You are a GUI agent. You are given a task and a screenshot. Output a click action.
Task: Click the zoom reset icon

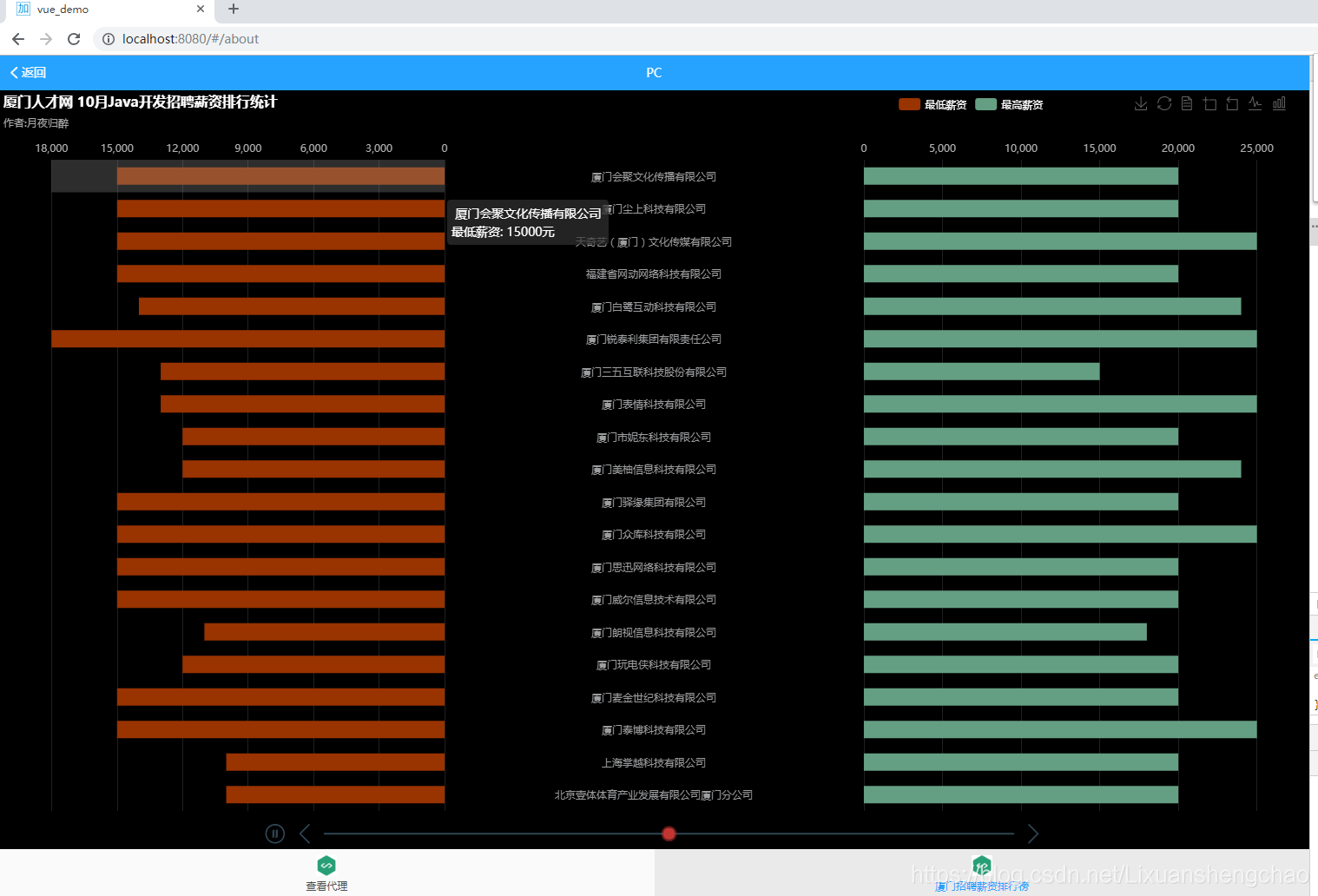click(1232, 104)
